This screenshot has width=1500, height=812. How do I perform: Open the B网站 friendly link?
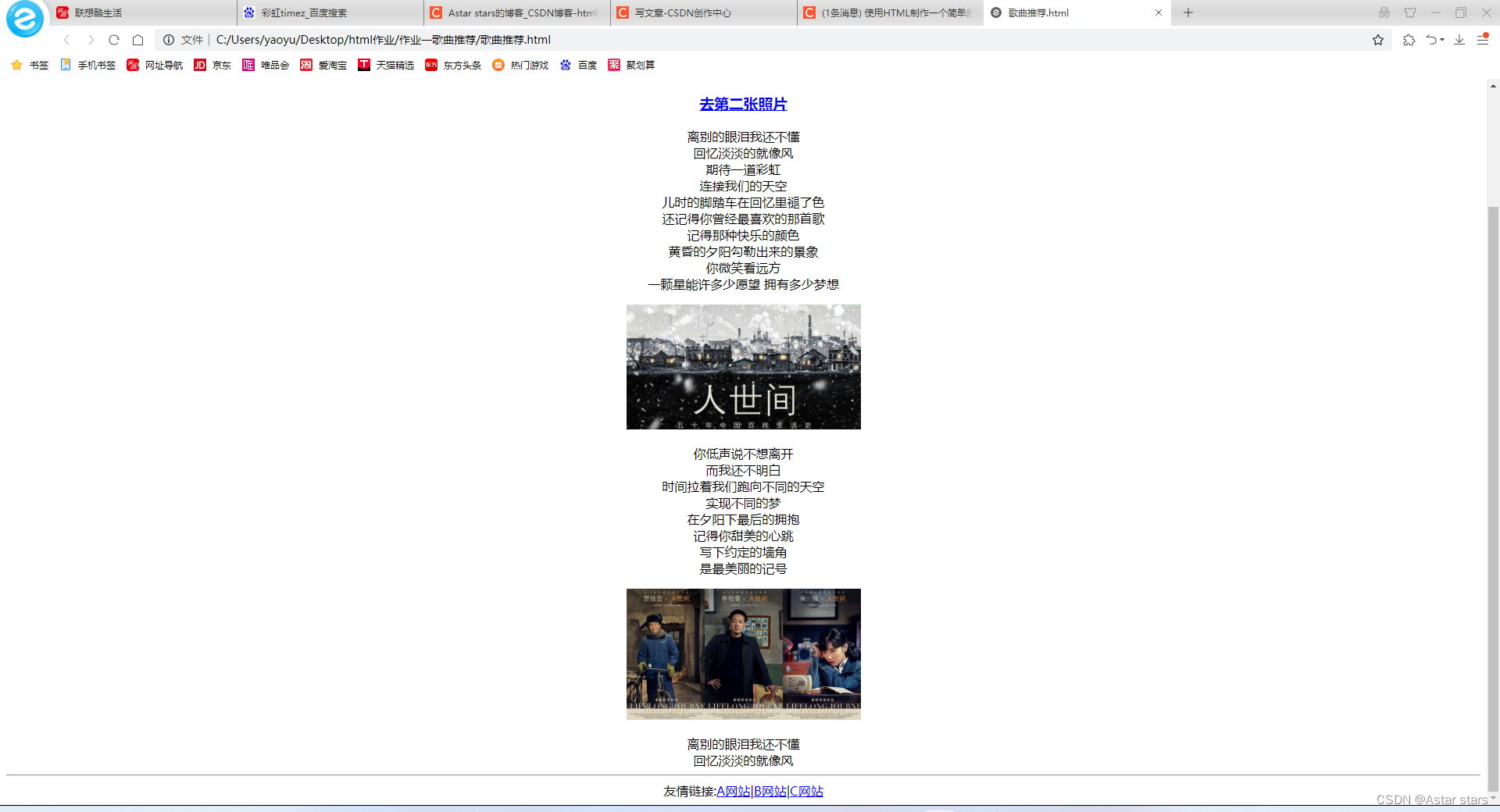tap(770, 792)
